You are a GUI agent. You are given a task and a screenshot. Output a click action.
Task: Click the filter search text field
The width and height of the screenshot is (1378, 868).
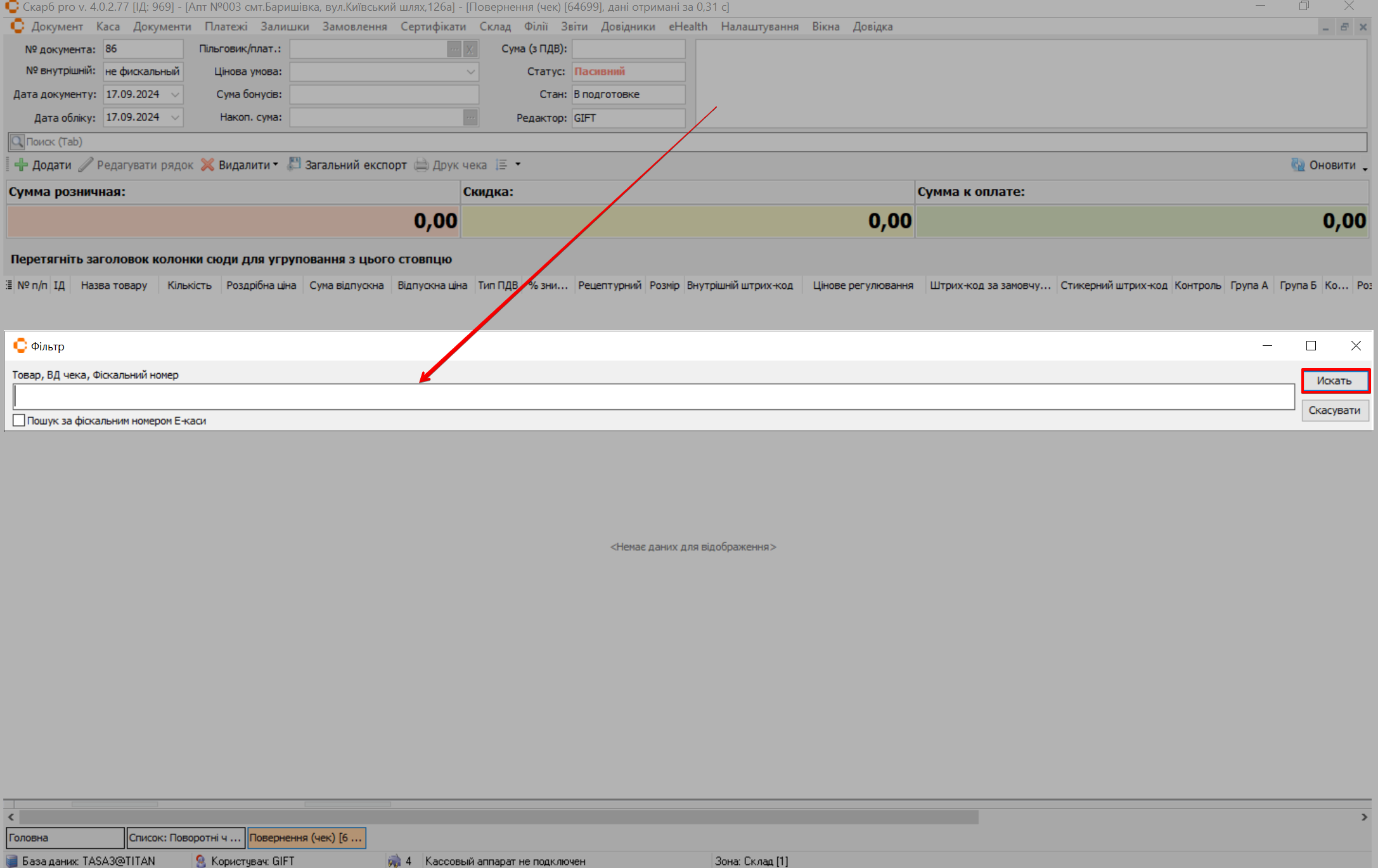[653, 397]
